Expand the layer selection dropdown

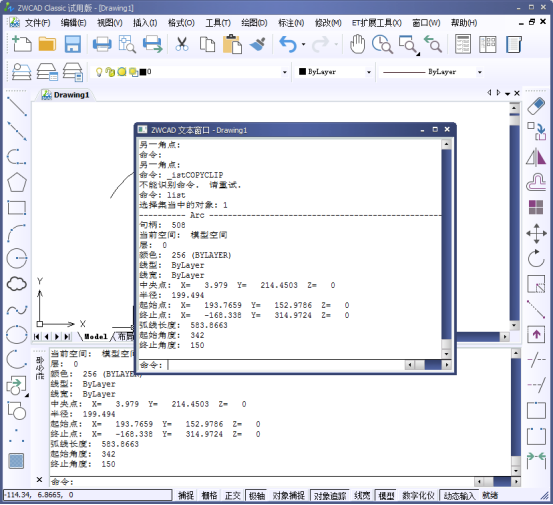click(284, 72)
